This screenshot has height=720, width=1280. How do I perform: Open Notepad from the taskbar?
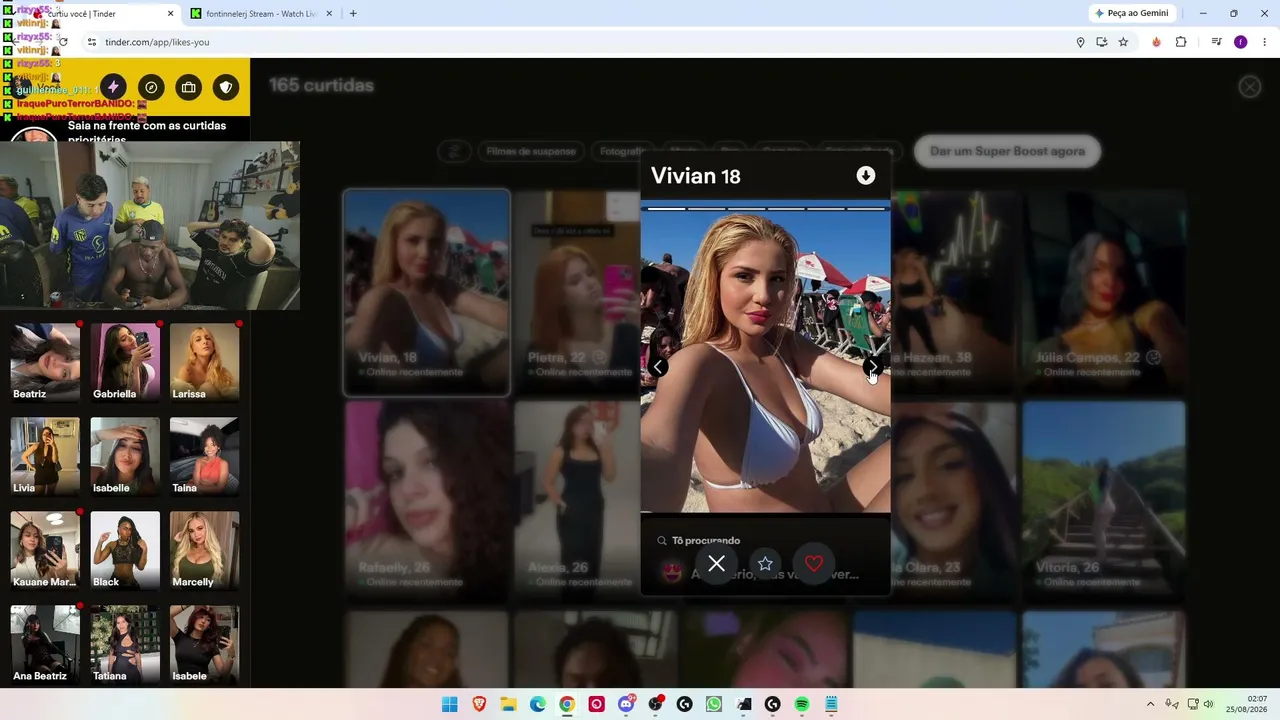tap(831, 704)
